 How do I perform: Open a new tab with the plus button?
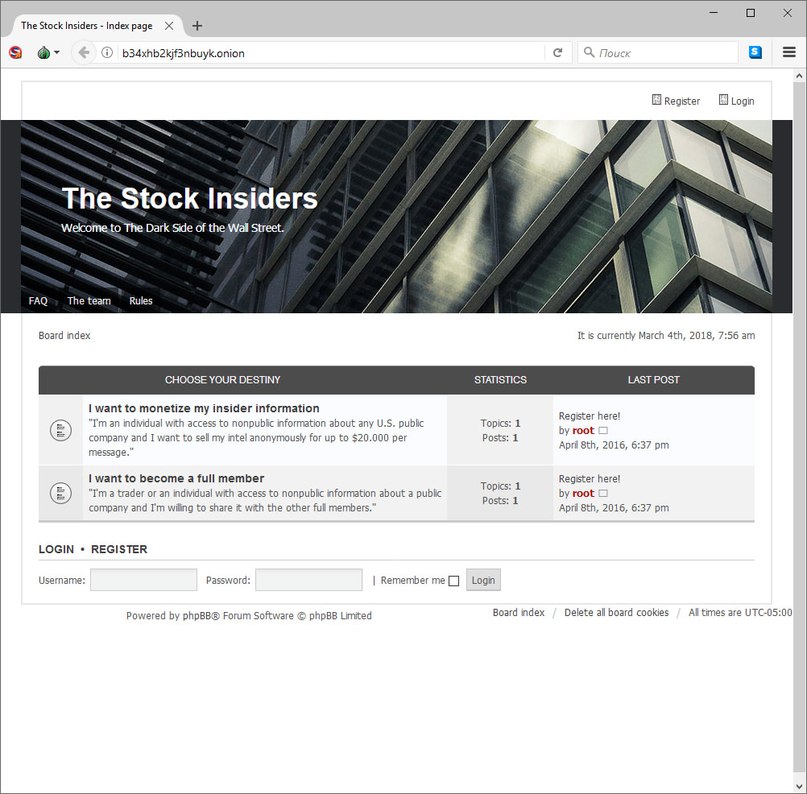(x=197, y=26)
